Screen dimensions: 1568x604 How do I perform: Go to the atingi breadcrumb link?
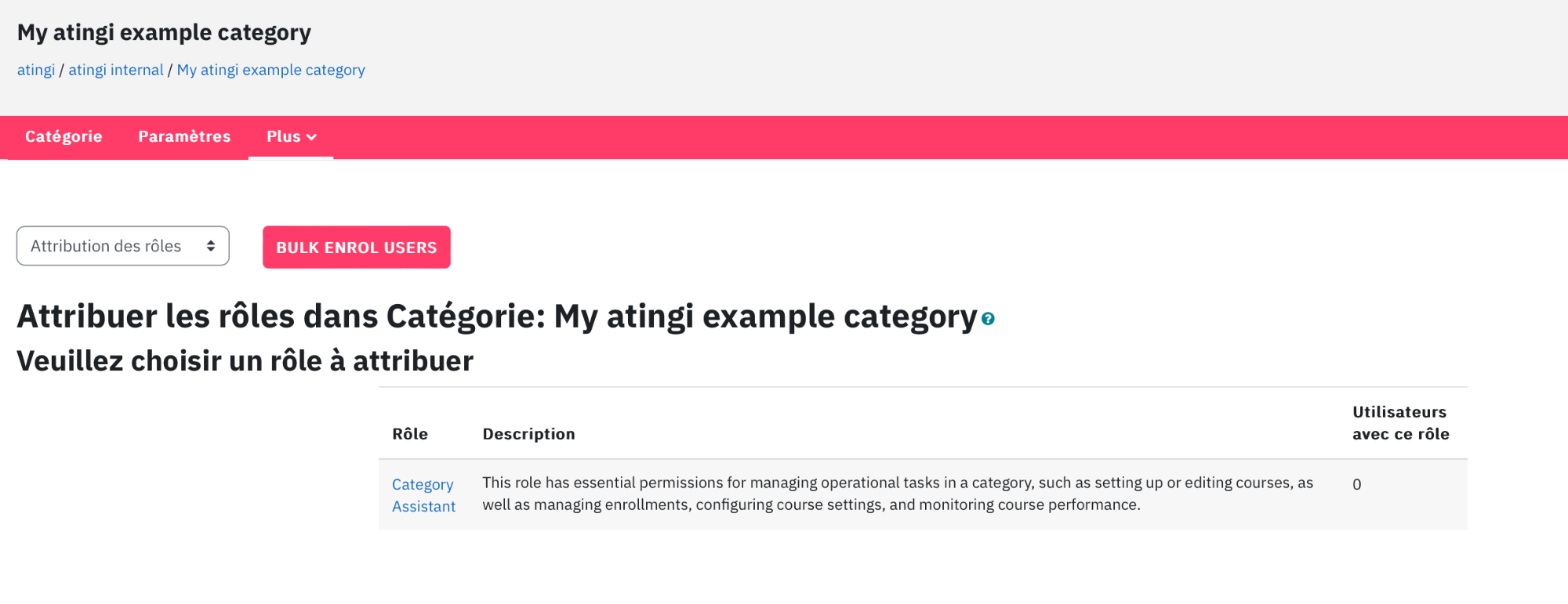coord(36,70)
